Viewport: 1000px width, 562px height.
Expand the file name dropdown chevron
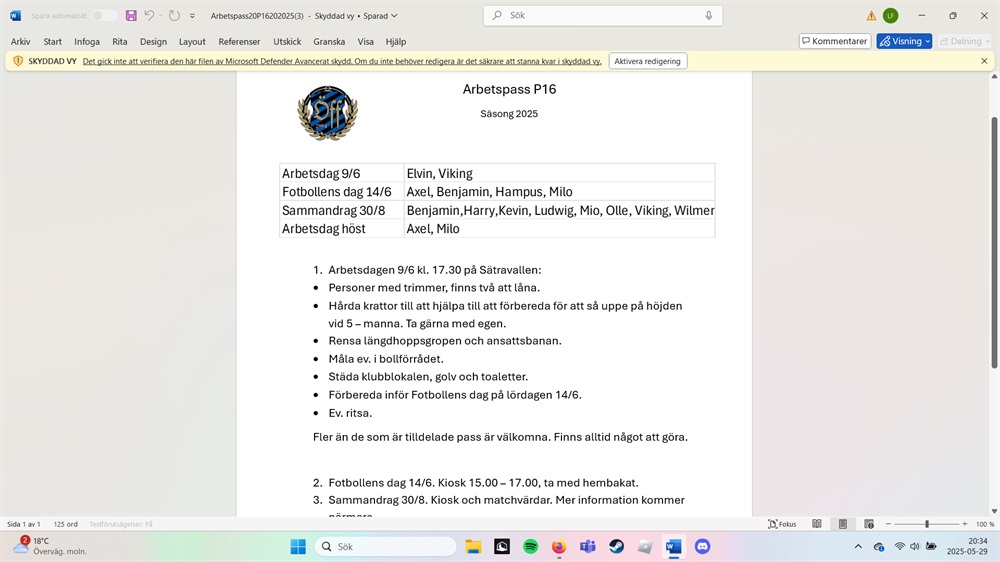394,16
